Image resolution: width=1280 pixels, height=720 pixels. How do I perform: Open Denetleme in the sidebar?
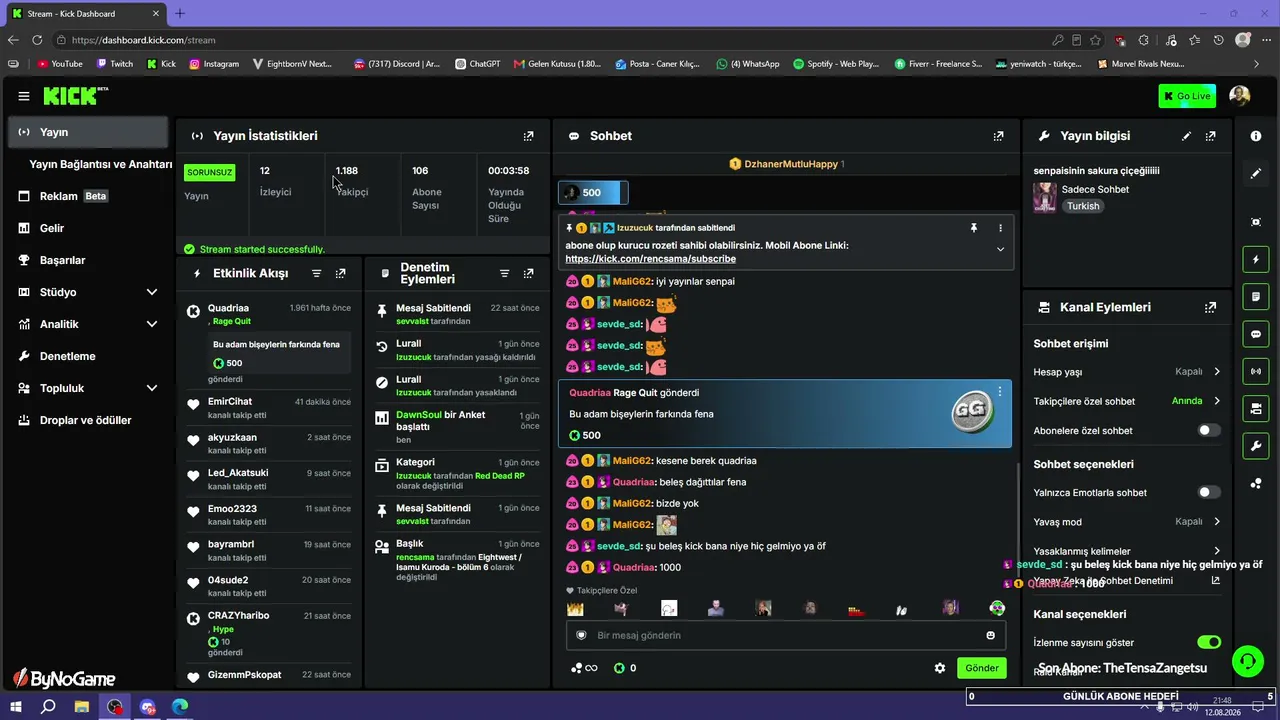pyautogui.click(x=88, y=356)
